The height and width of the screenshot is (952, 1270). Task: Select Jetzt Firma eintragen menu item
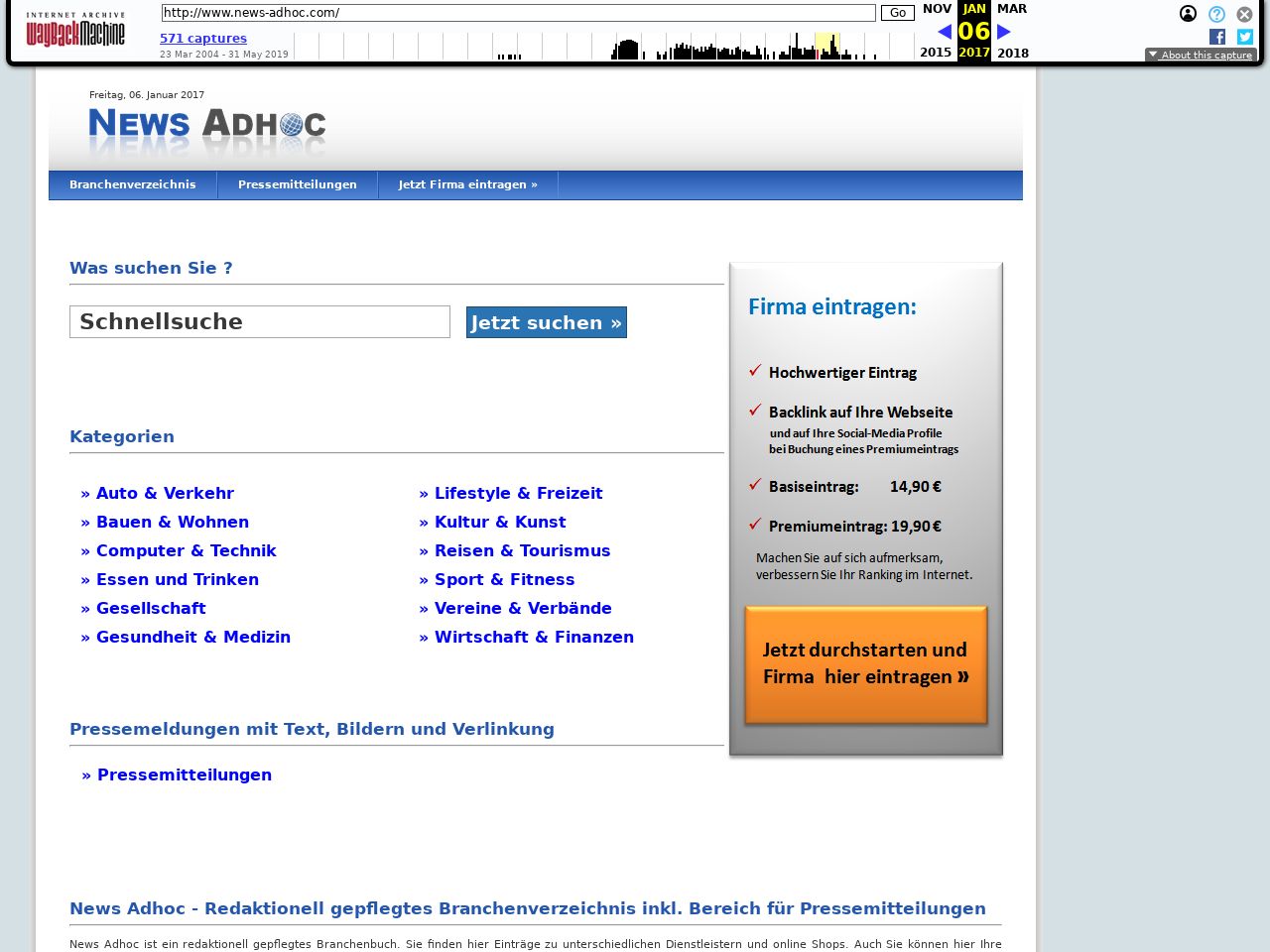coord(467,184)
